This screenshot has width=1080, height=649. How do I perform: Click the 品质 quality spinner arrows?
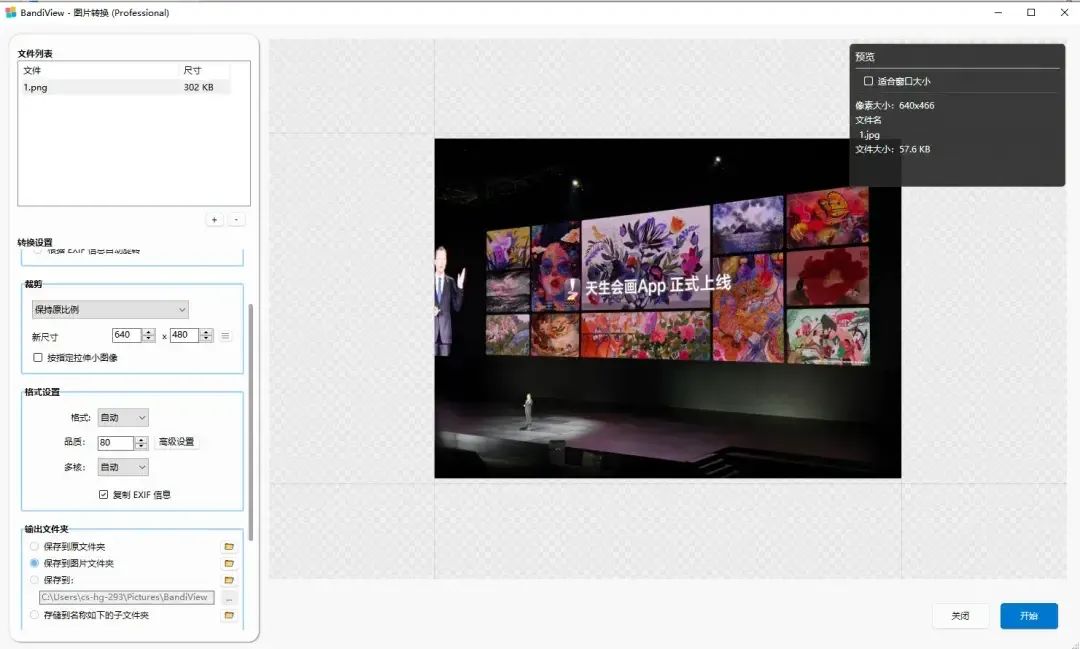(x=141, y=443)
